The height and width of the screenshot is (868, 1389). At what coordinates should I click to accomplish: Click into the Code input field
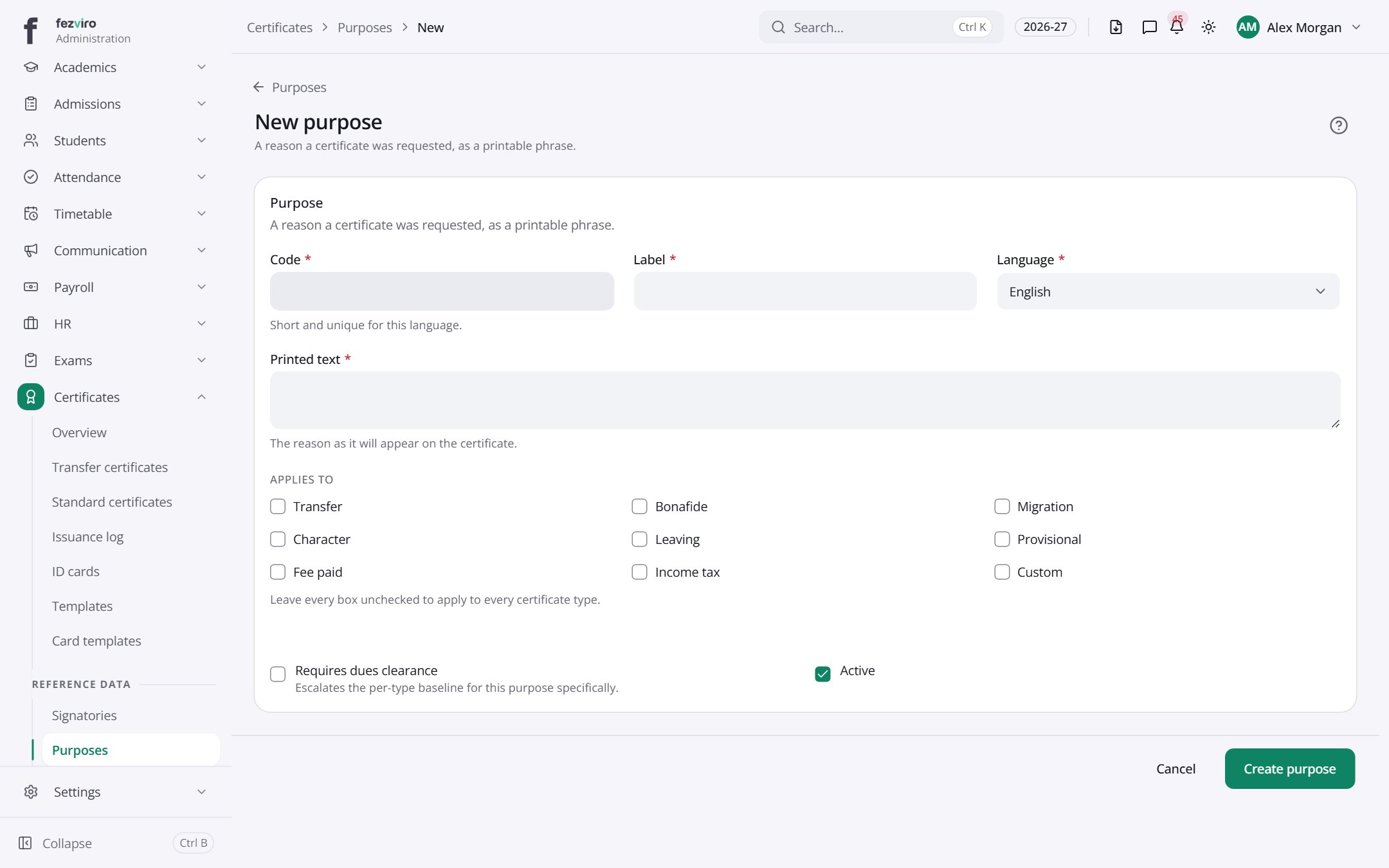(x=442, y=291)
